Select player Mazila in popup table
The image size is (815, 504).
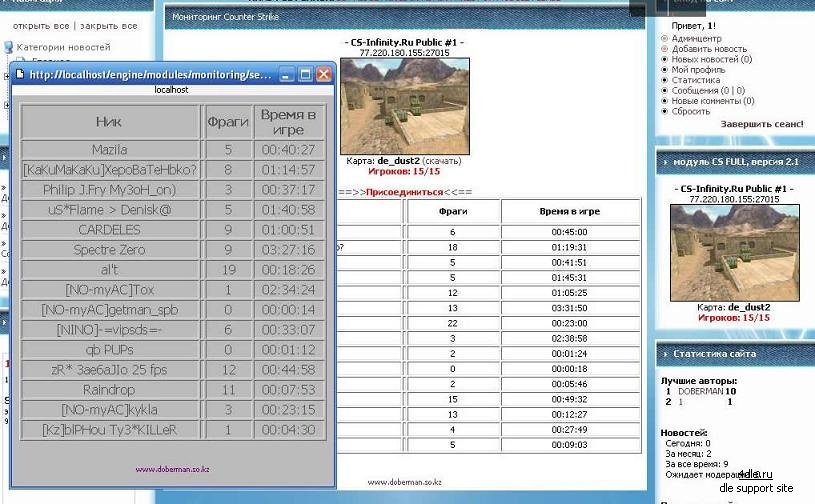pyautogui.click(x=109, y=150)
